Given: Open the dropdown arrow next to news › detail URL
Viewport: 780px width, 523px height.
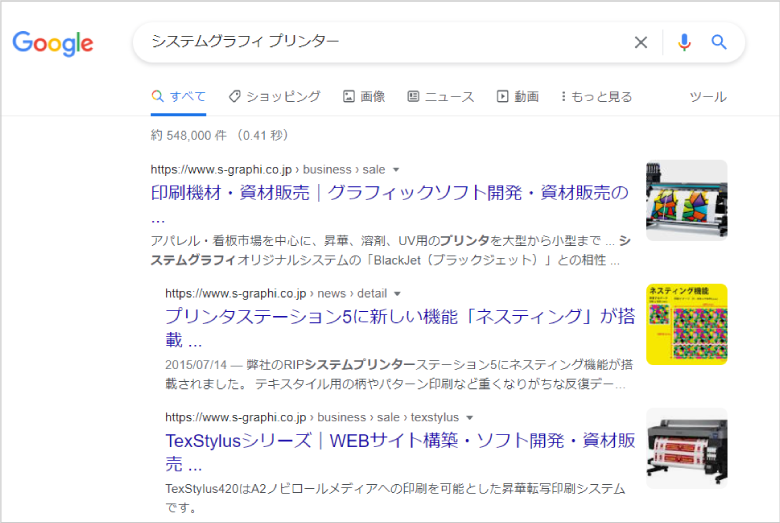Looking at the screenshot, I should 397,294.
